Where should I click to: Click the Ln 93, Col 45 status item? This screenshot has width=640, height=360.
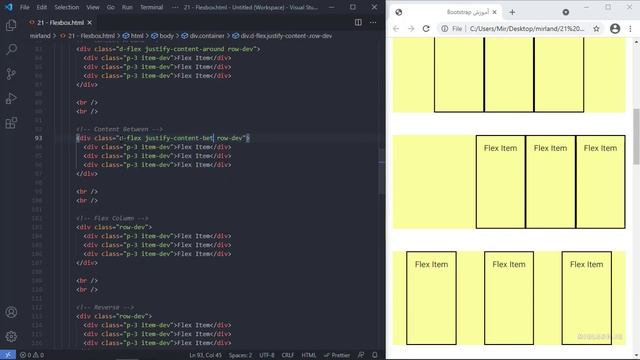click(x=205, y=355)
